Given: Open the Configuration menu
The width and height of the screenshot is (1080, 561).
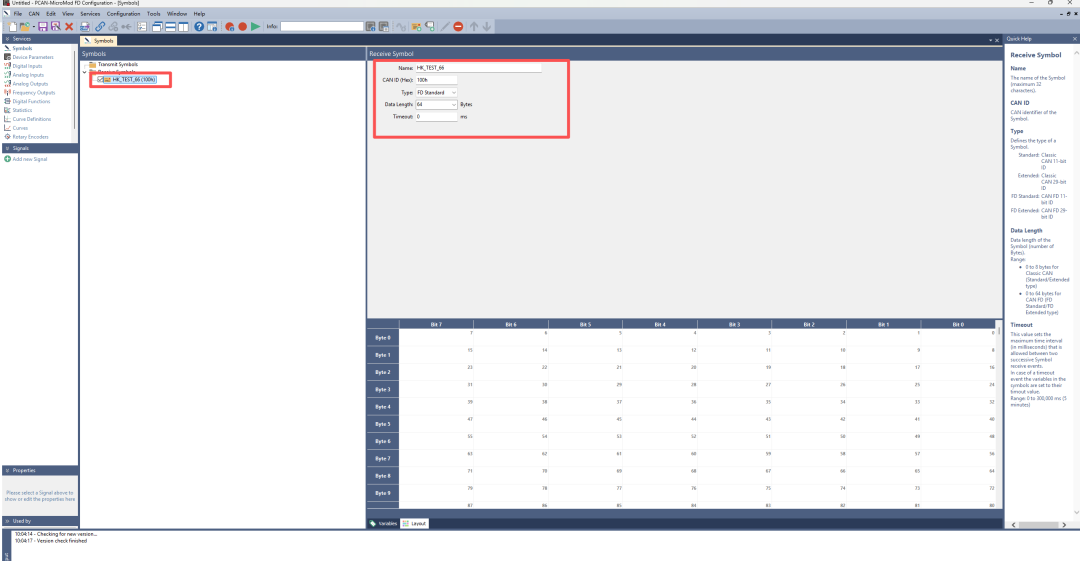Looking at the screenshot, I should point(123,14).
